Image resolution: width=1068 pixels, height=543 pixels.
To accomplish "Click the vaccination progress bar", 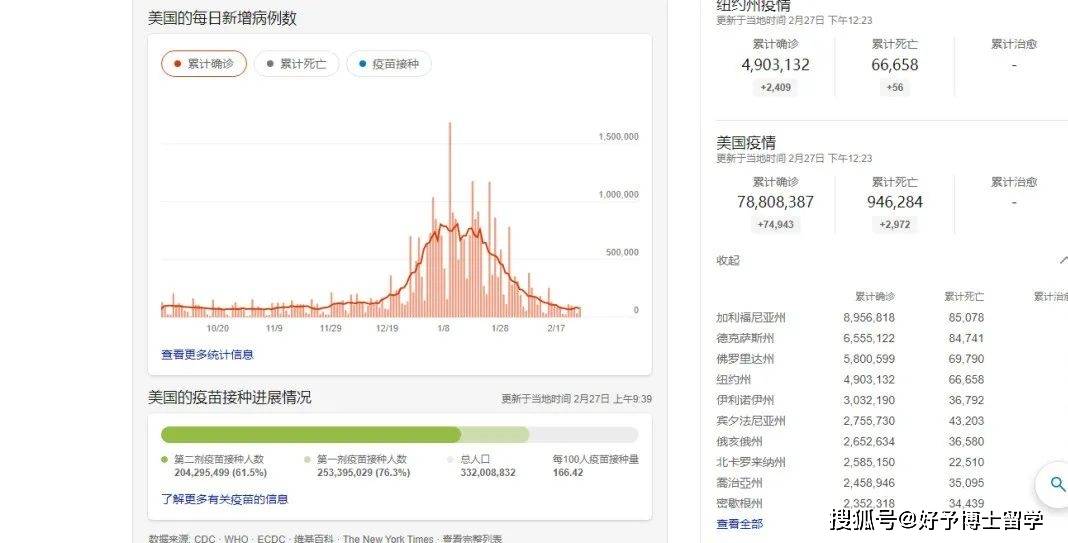I will [x=400, y=435].
